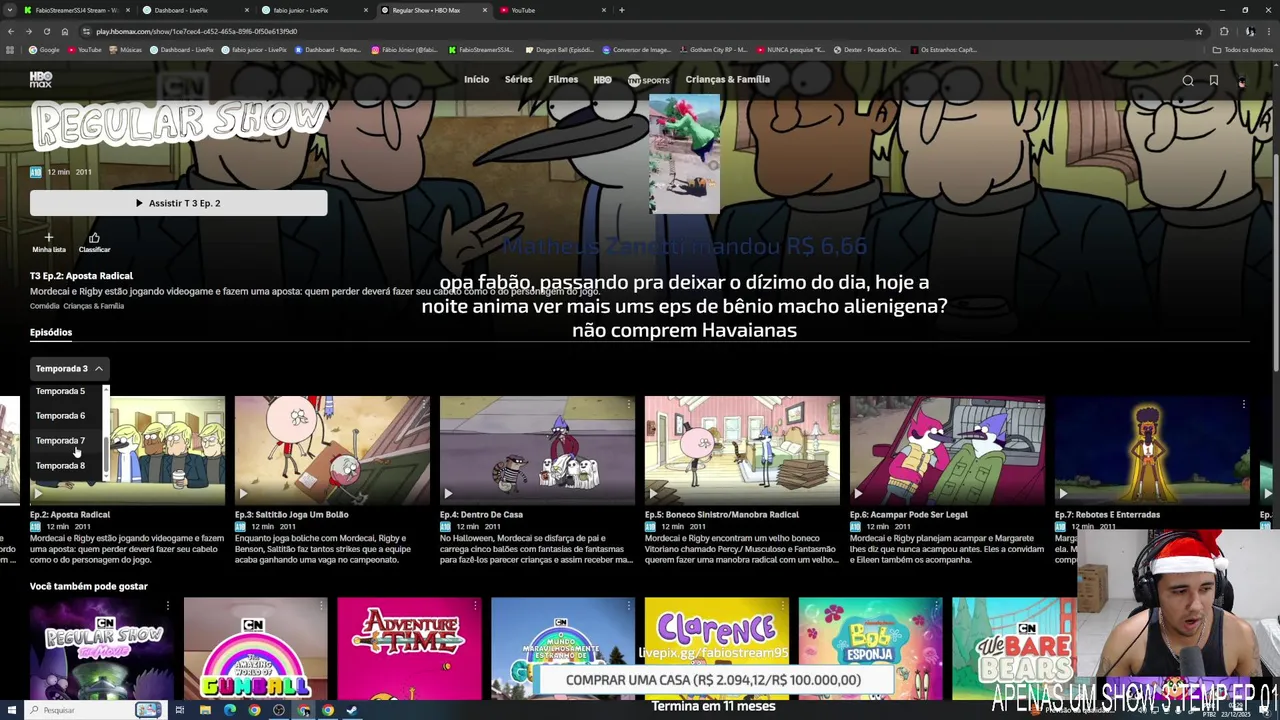Open Task View on taskbar
The height and width of the screenshot is (720, 1280).
tap(179, 710)
